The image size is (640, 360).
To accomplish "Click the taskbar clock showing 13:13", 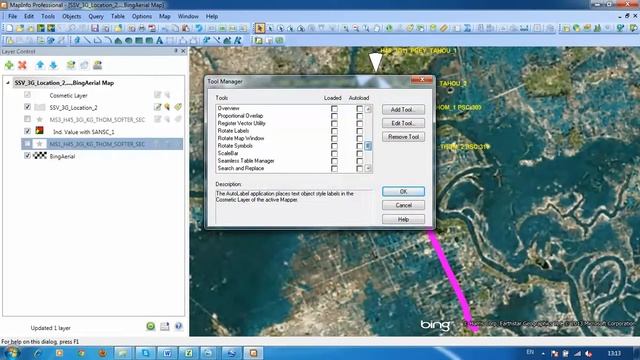I will coord(614,353).
